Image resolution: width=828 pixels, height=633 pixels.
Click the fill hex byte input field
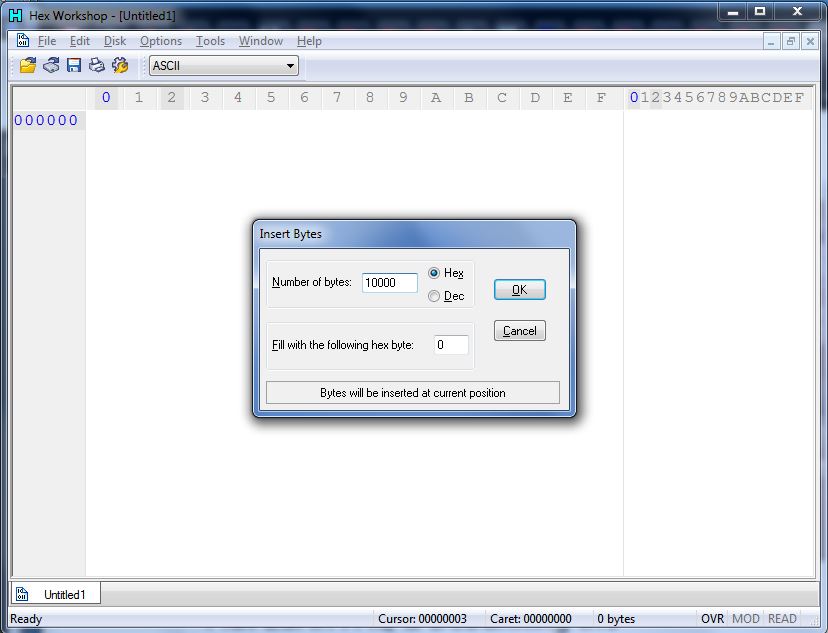pyautogui.click(x=451, y=345)
